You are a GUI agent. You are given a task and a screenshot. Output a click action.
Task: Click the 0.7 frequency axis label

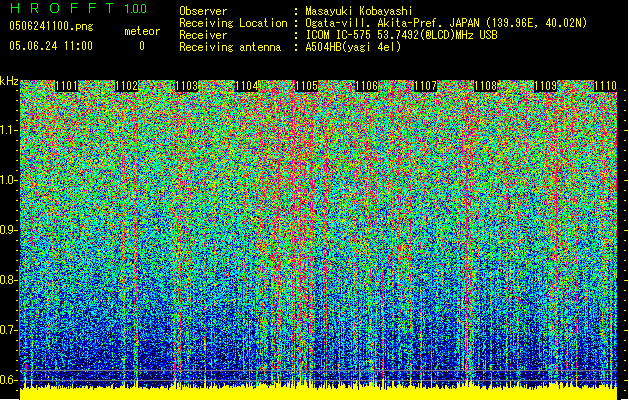point(9,330)
